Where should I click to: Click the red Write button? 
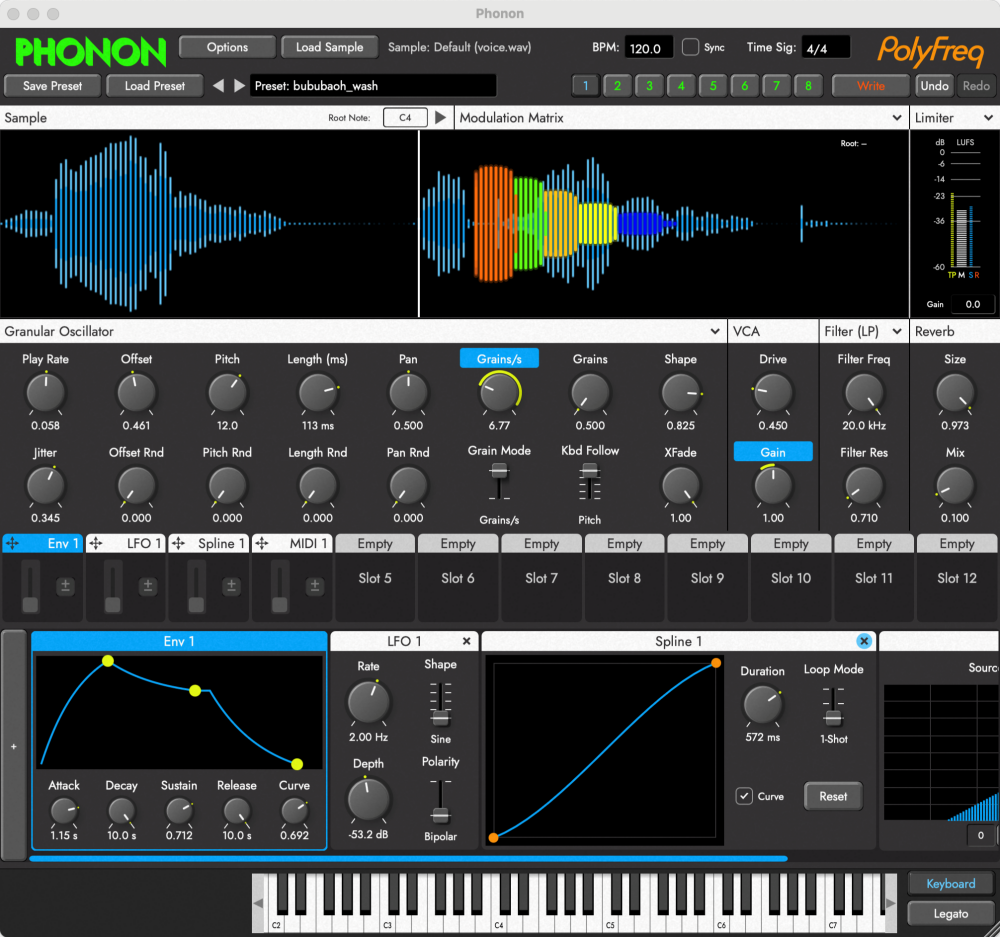[871, 85]
